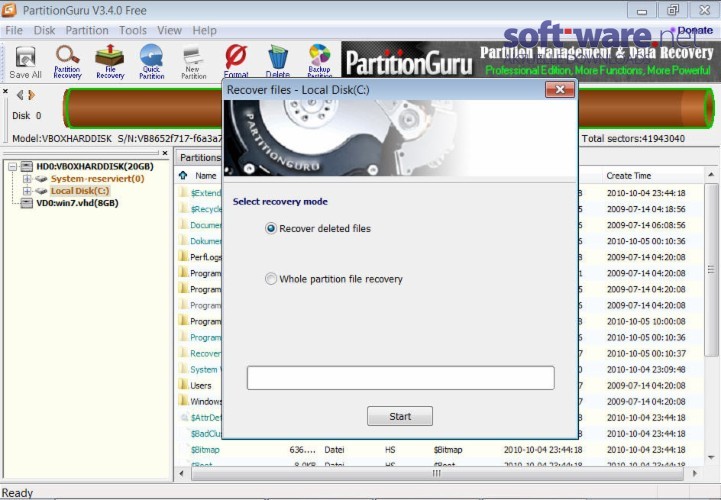Open the Partition menu
The width and height of the screenshot is (721, 500).
pos(87,30)
